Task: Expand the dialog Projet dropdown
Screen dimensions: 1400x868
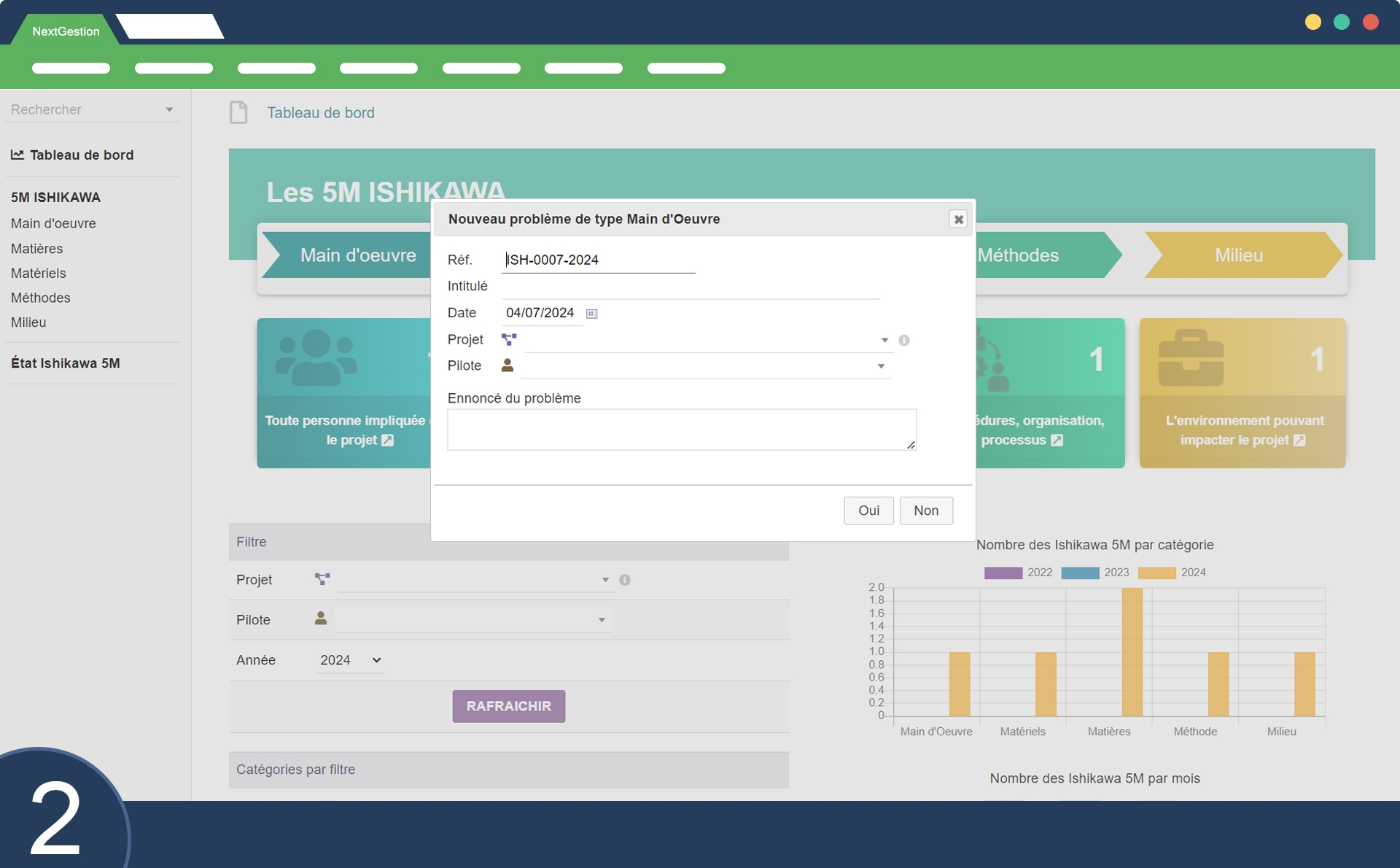Action: (884, 340)
